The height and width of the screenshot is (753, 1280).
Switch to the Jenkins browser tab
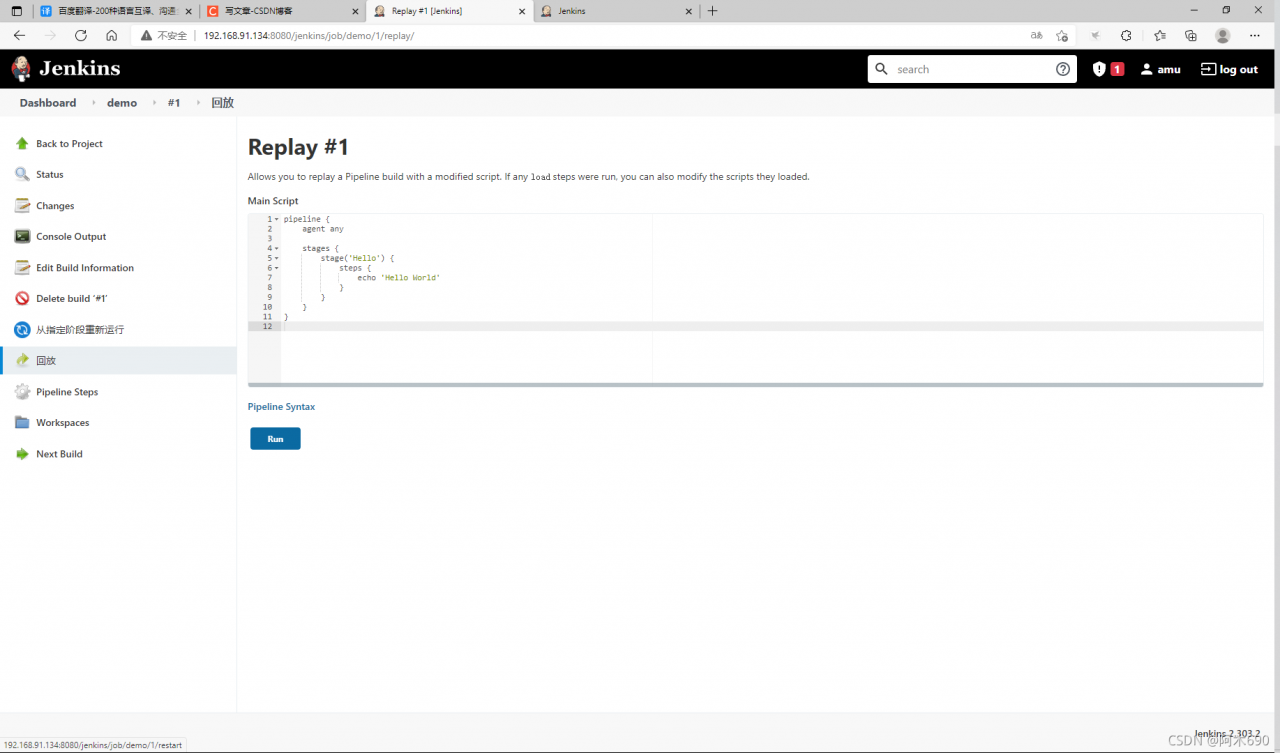click(615, 11)
